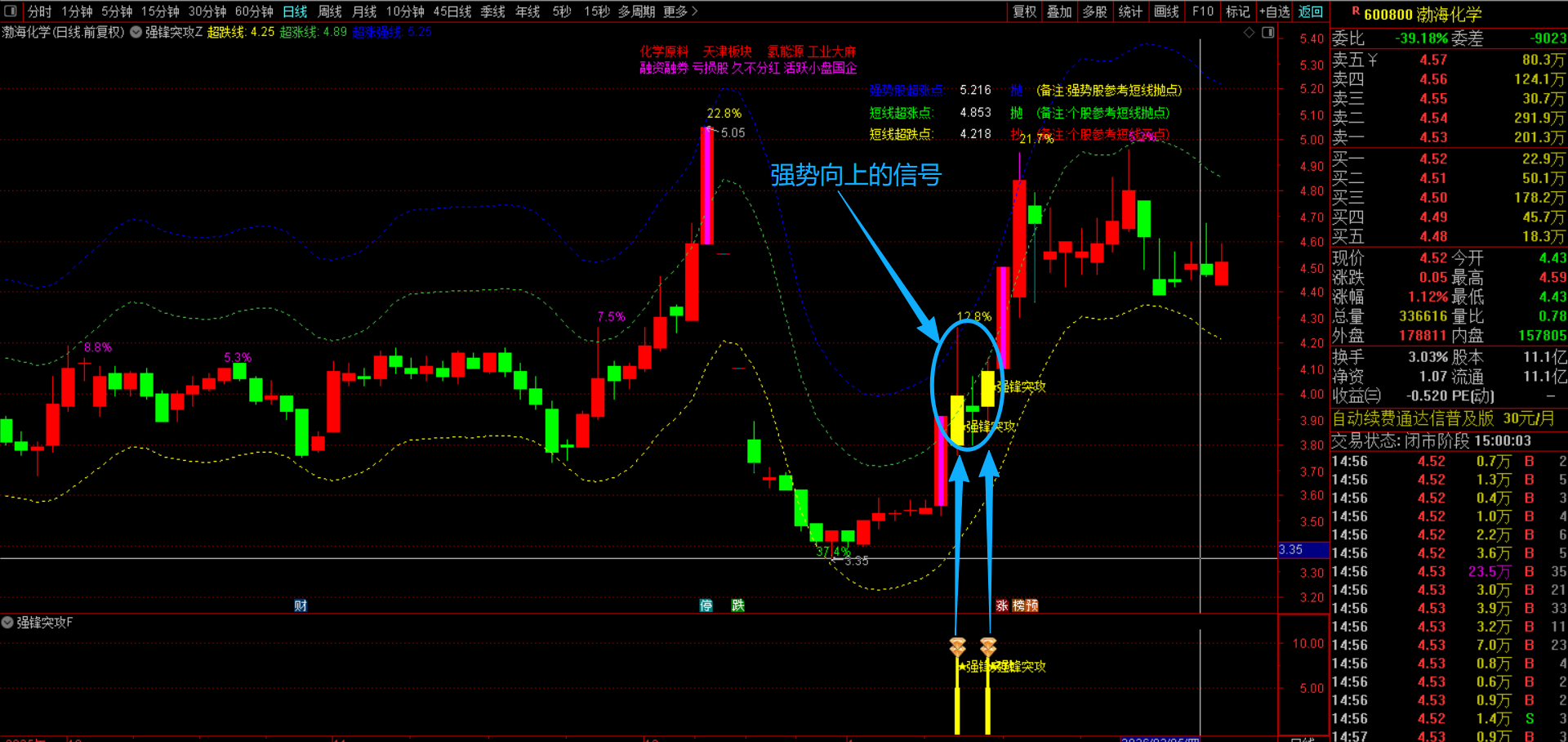Click the 涨 event marker on the timeline
Screen dimensions: 1568x742
coord(1002,606)
